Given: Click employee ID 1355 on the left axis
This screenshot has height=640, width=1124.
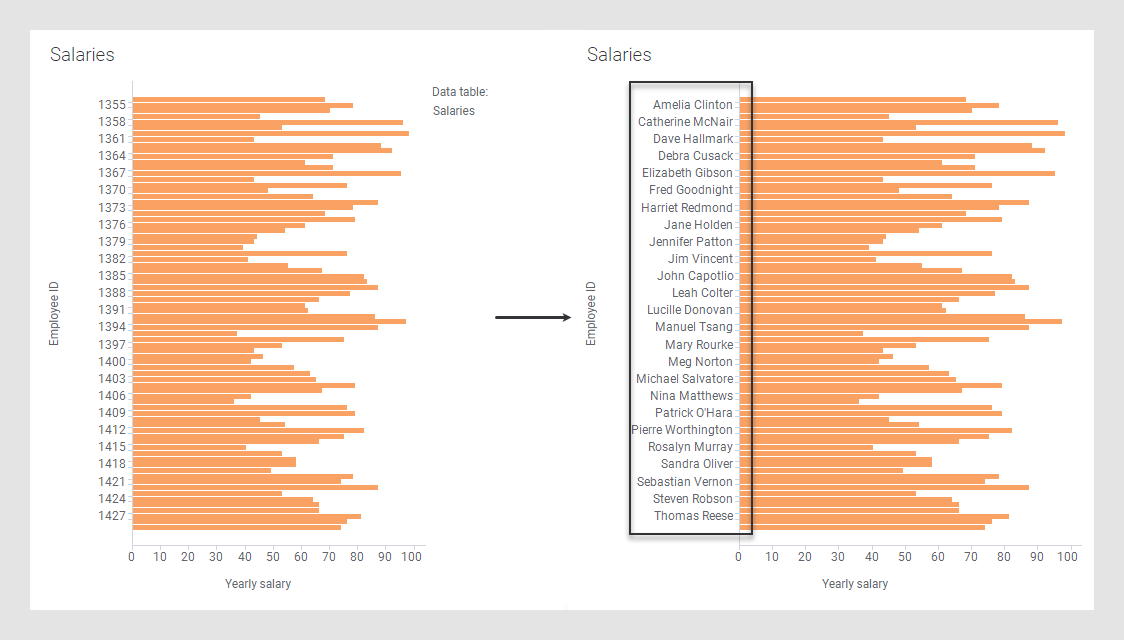Looking at the screenshot, I should coord(112,104).
